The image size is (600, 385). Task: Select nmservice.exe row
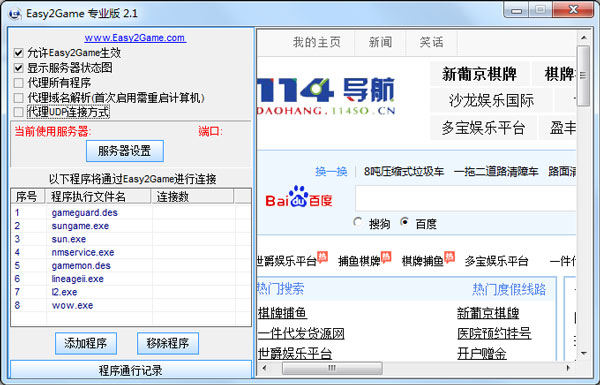click(x=131, y=253)
